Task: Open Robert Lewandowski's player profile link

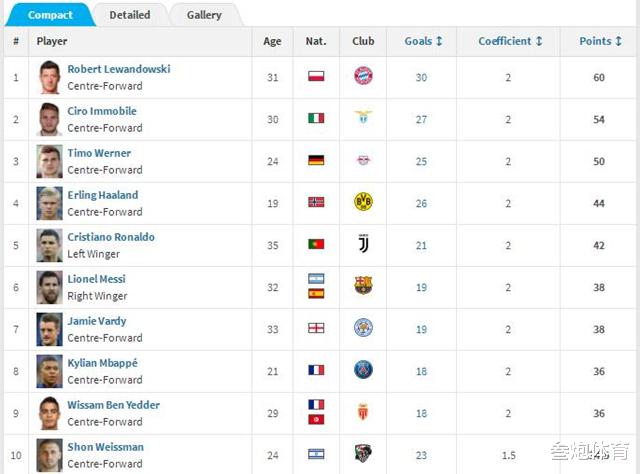Action: [118, 69]
